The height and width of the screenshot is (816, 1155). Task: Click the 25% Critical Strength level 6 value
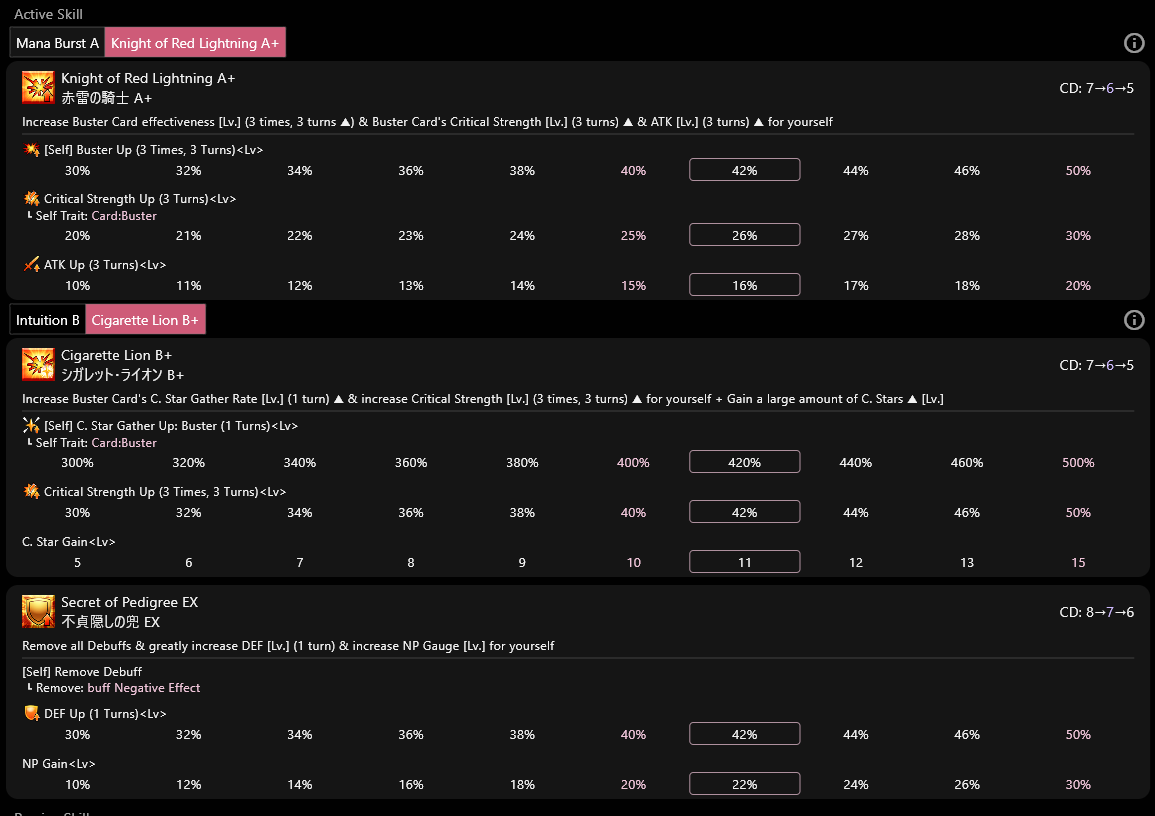(x=633, y=236)
